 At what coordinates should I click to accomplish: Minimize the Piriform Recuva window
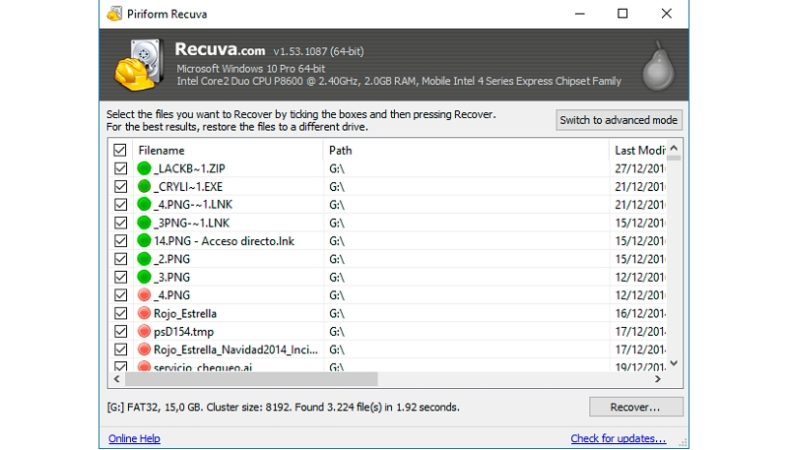click(x=580, y=14)
